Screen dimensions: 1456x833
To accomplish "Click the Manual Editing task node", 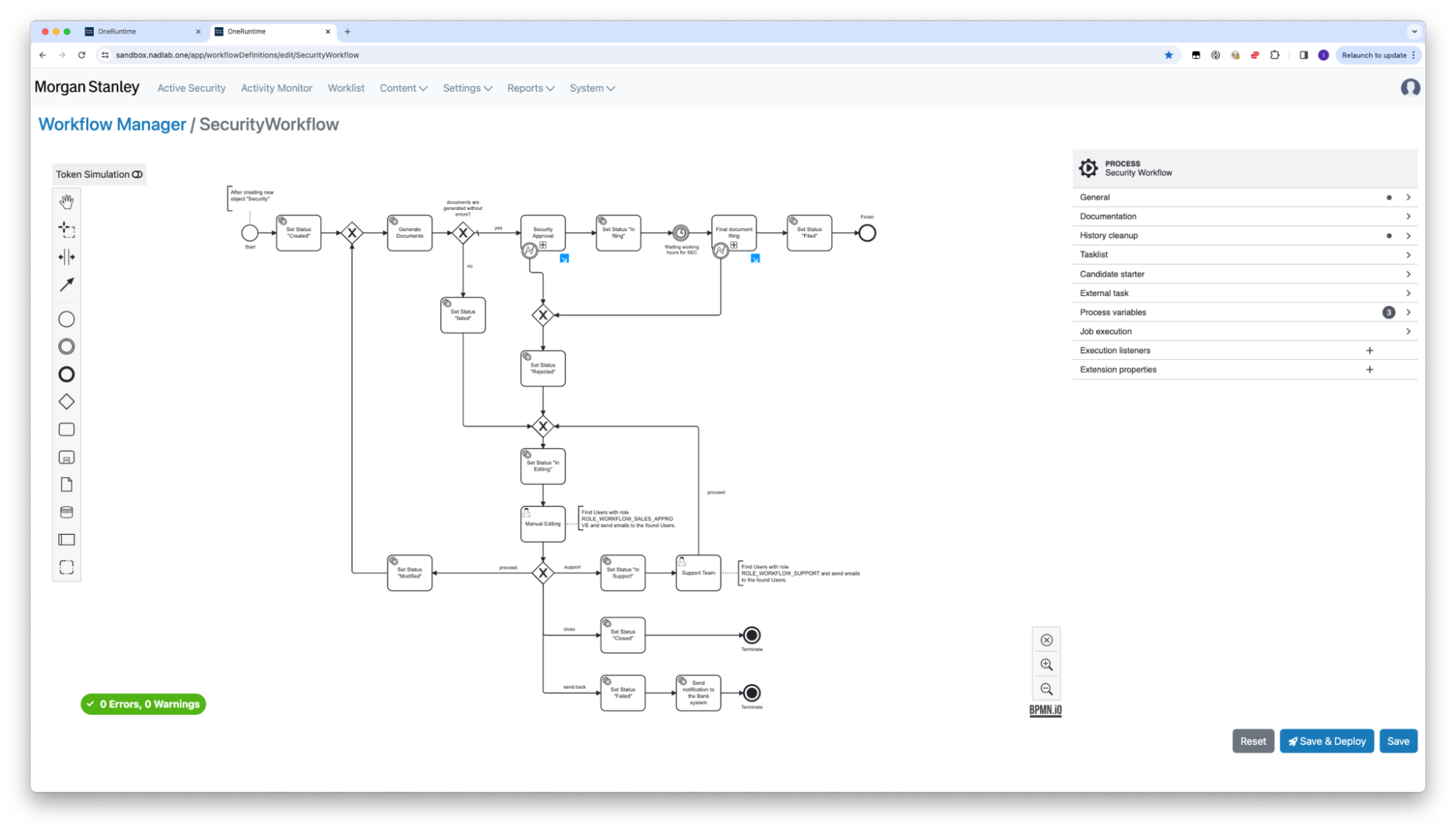I will pos(543,524).
